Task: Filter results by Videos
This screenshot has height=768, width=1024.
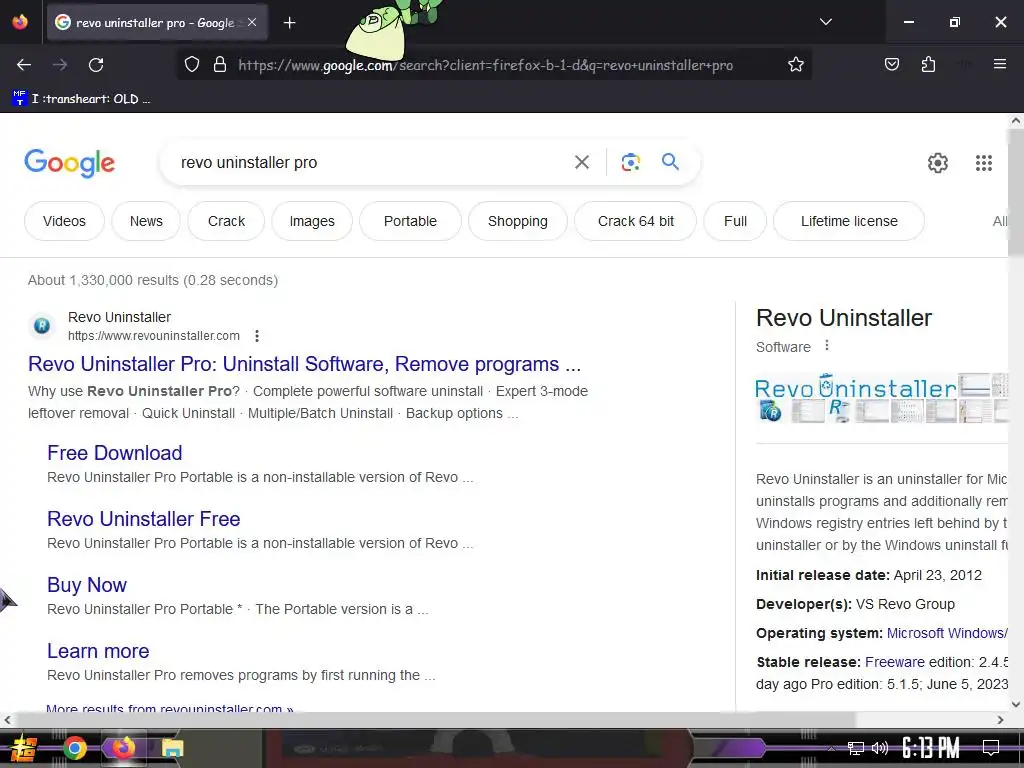Action: click(x=64, y=221)
